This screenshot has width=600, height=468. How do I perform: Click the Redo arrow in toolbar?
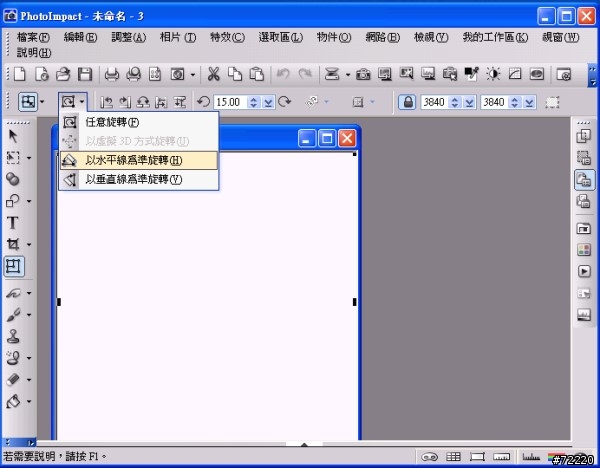[305, 73]
